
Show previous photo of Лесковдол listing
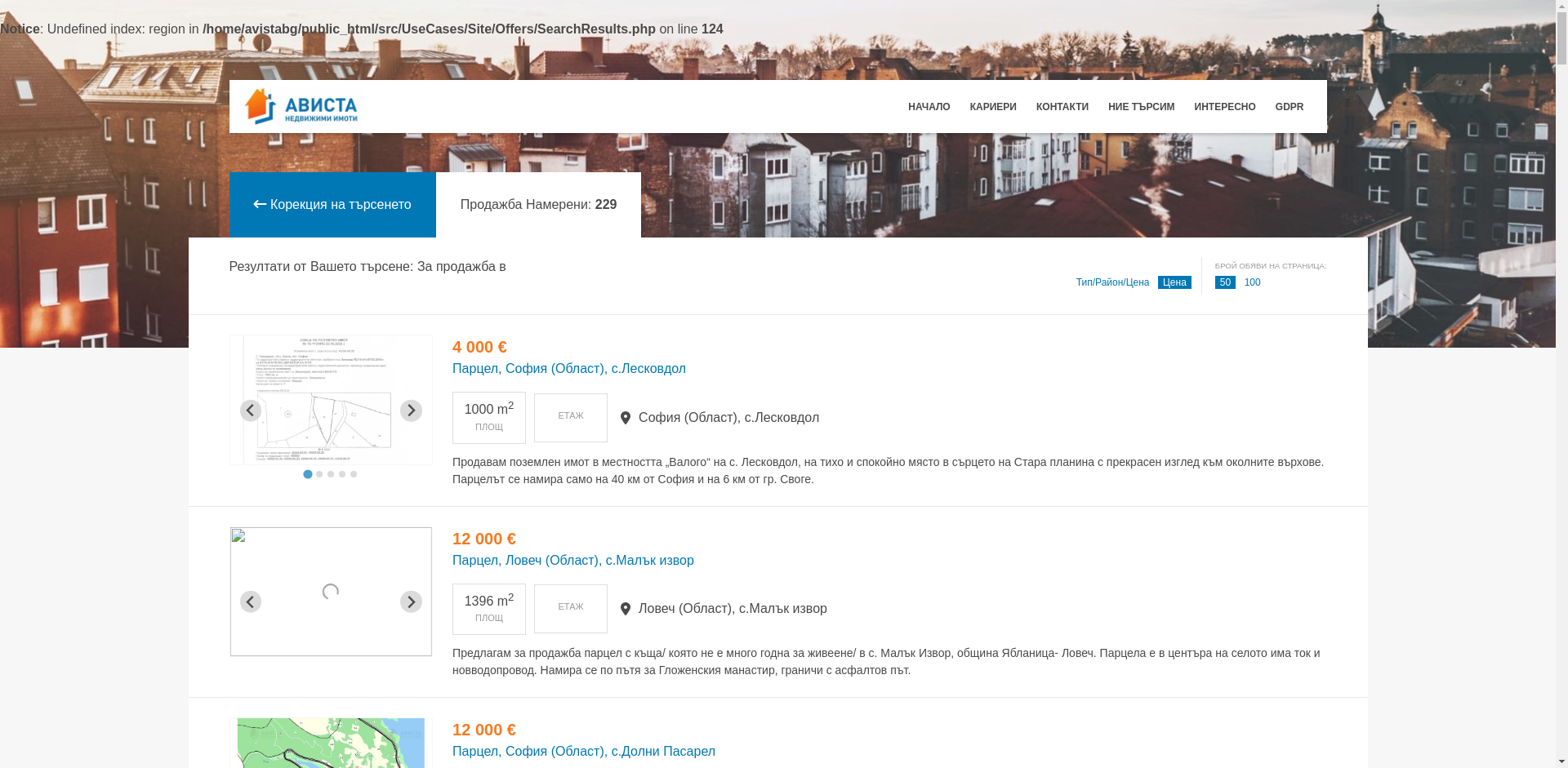251,411
